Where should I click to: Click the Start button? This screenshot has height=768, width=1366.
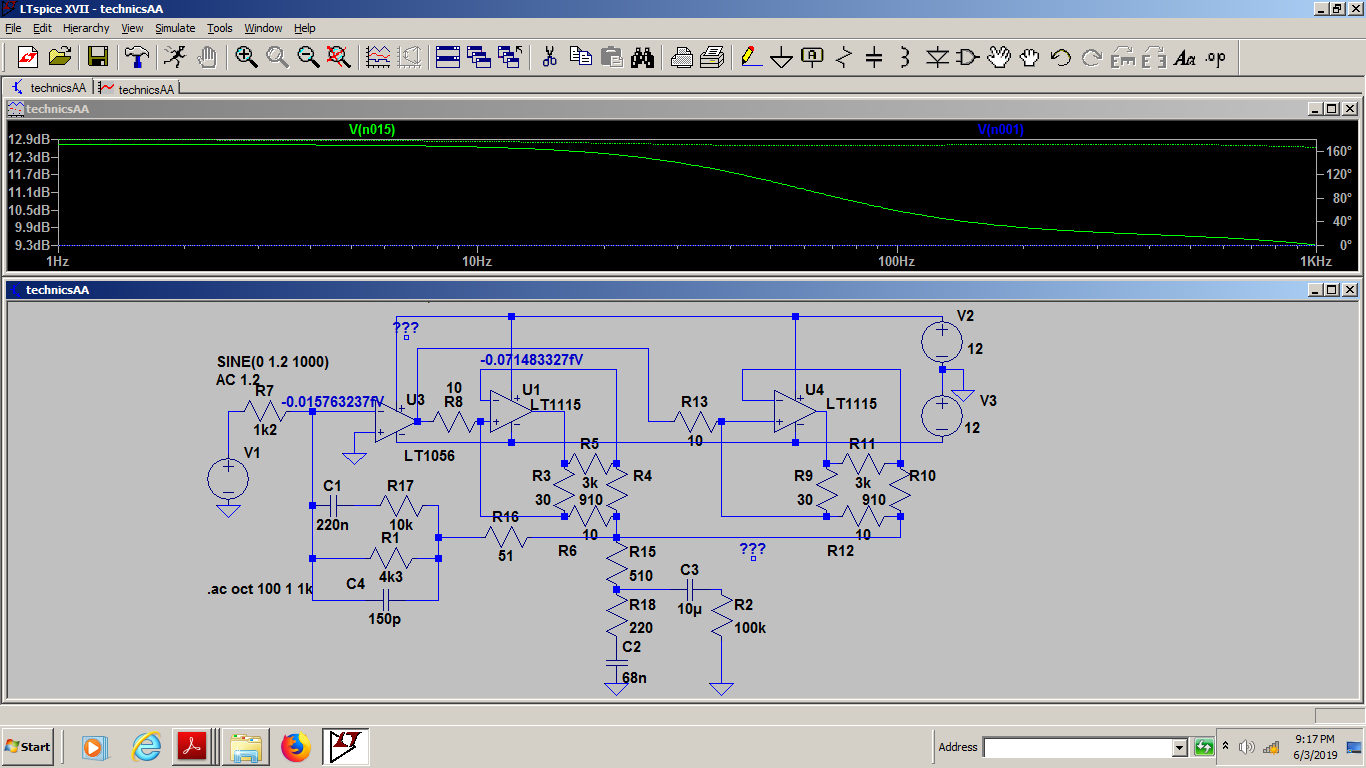click(x=28, y=746)
